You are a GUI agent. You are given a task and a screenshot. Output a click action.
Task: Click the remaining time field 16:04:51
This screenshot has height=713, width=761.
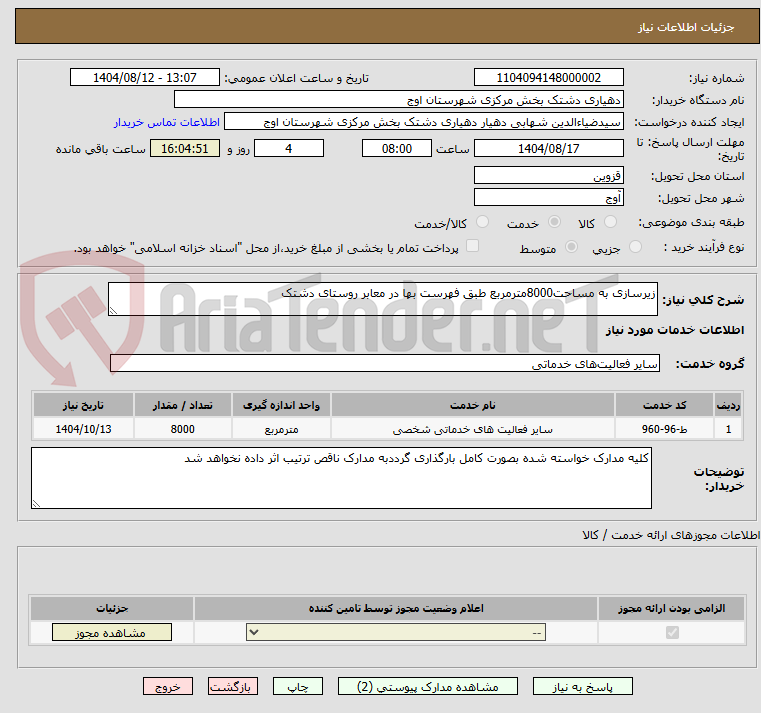(185, 149)
